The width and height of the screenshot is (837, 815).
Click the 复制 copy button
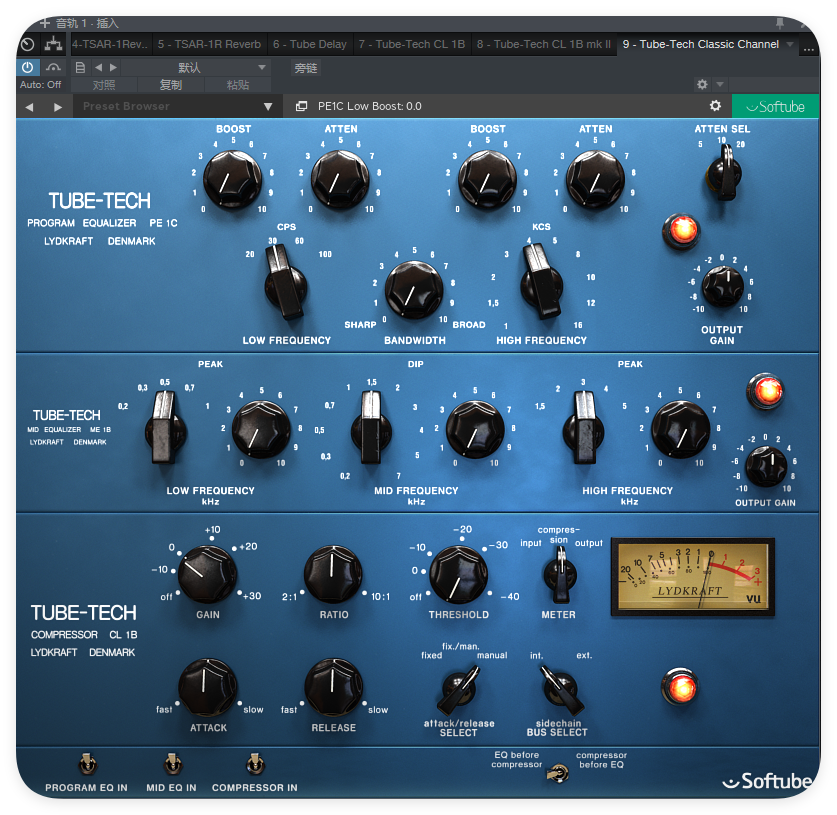pyautogui.click(x=171, y=85)
